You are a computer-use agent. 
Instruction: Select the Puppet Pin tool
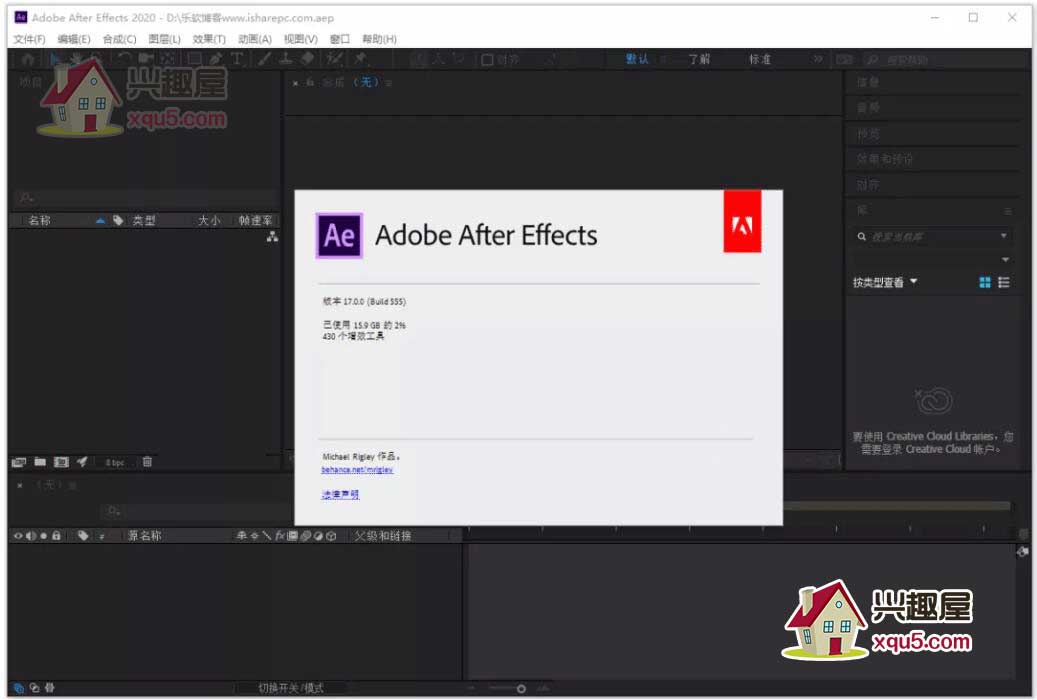360,59
